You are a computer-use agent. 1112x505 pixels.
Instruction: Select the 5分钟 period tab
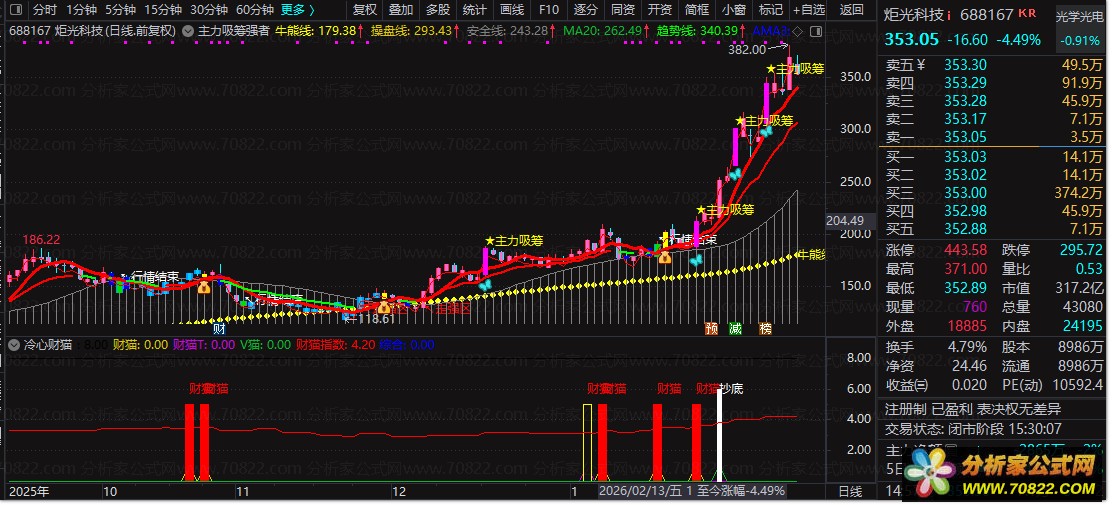coord(120,10)
